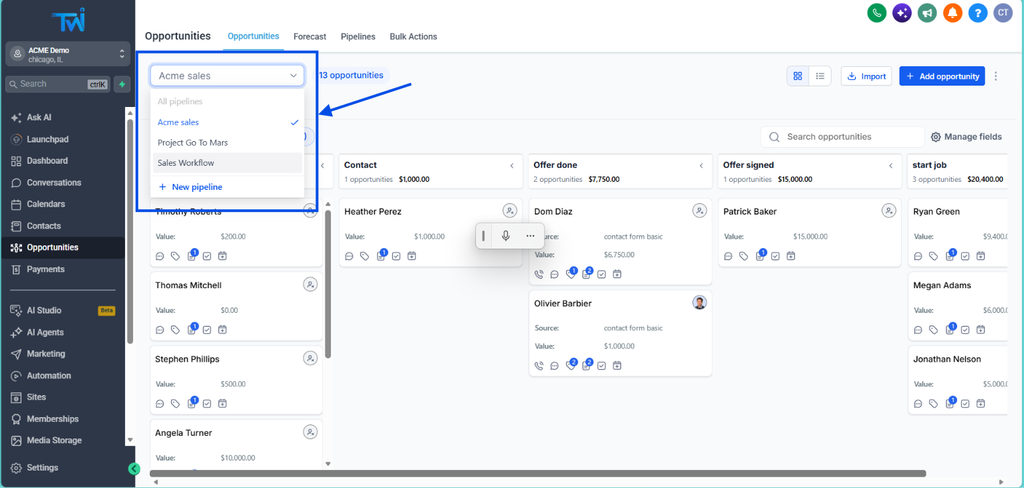Image resolution: width=1024 pixels, height=488 pixels.
Task: Select the Opportunities tab
Action: tap(253, 36)
